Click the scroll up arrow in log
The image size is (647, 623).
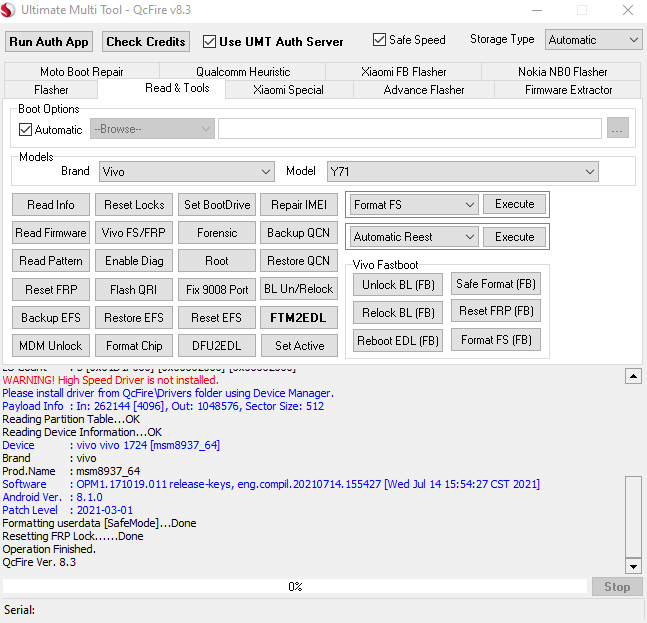pos(633,376)
